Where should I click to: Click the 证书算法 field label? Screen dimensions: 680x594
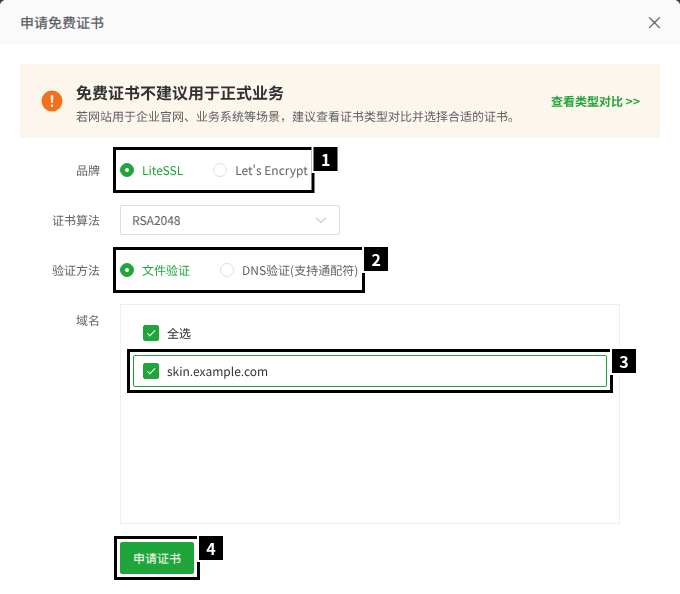tap(76, 220)
